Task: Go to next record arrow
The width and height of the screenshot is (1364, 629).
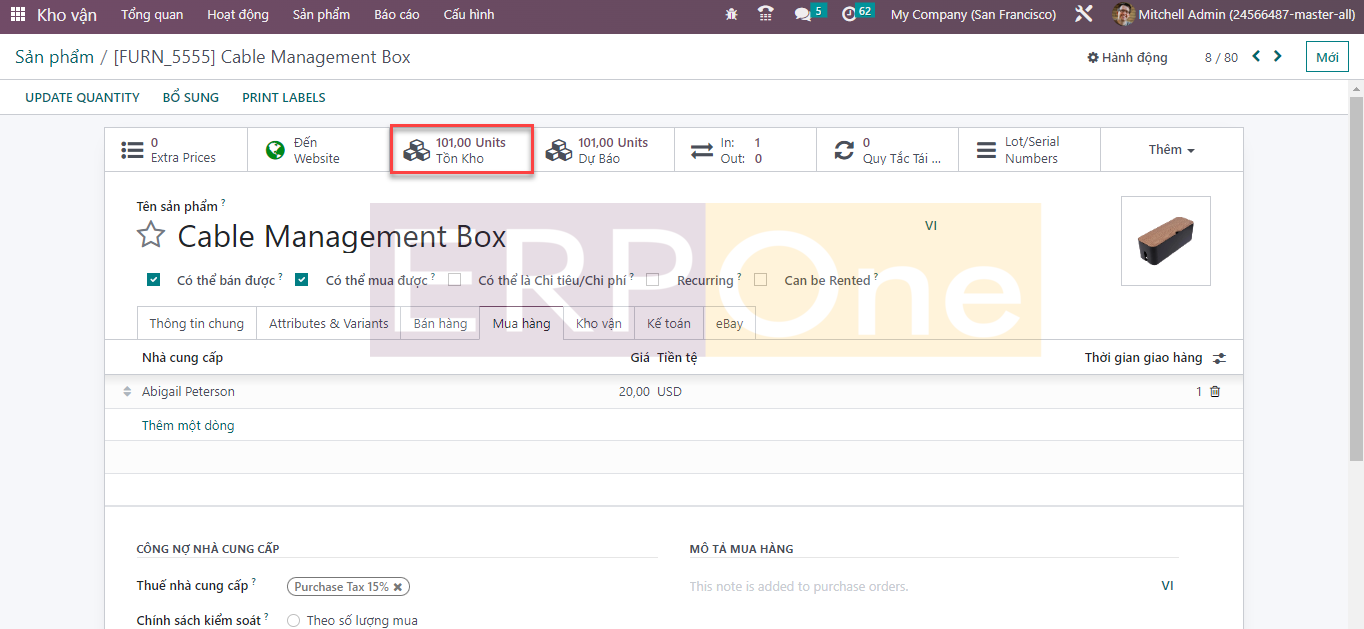Action: click(x=1277, y=57)
